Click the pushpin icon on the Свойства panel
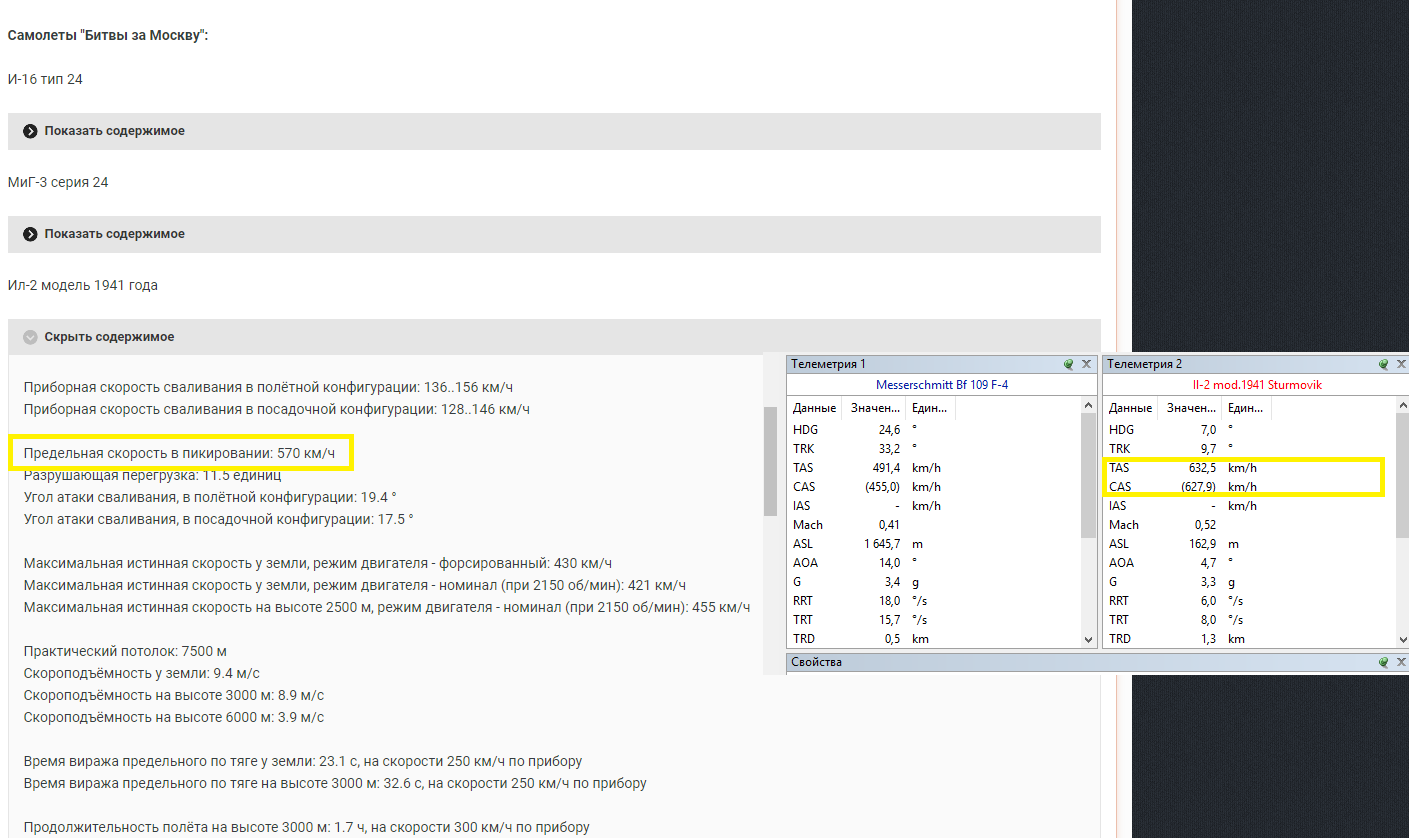Screen dimensions: 1409x838 tap(1384, 662)
